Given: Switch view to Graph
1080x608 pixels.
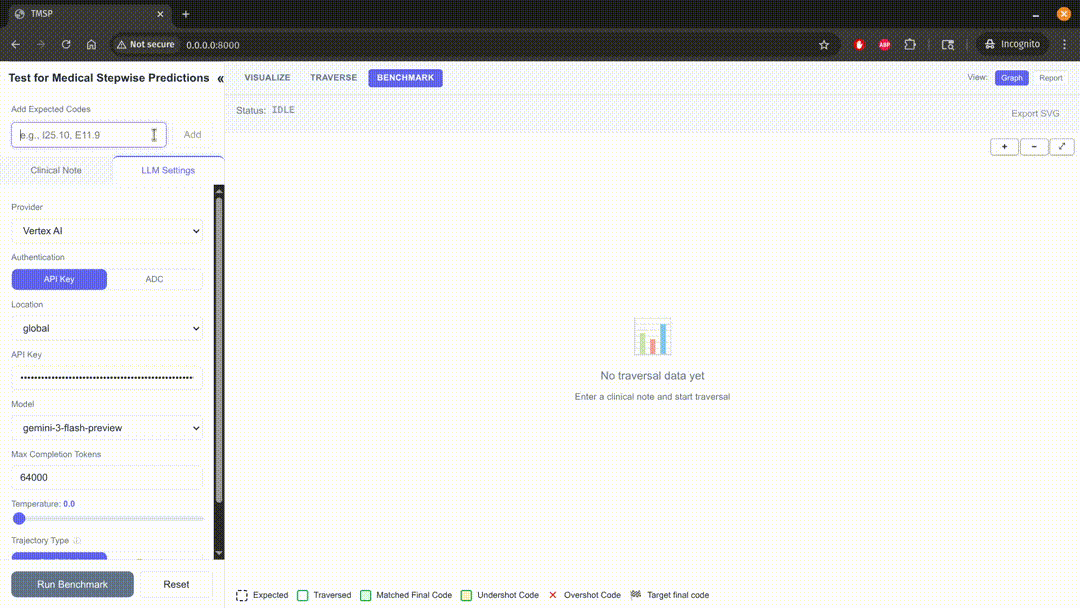Looking at the screenshot, I should (x=1011, y=78).
